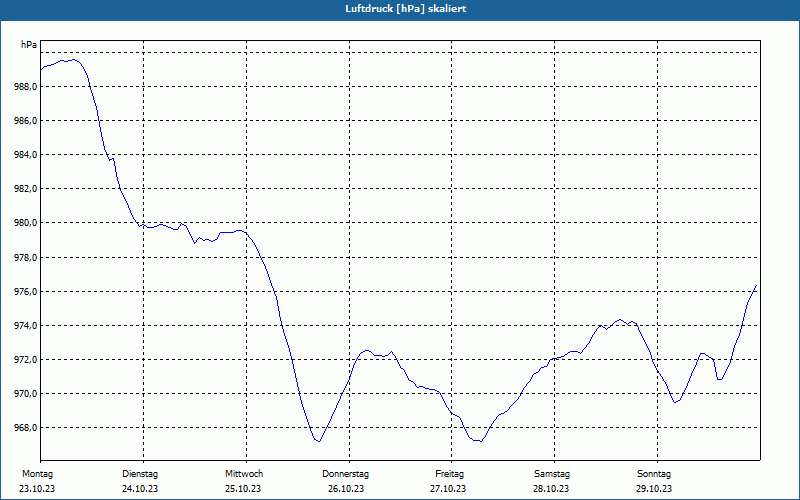Click the end point of the blue curve
This screenshot has width=800, height=500.
pyautogui.click(x=756, y=285)
